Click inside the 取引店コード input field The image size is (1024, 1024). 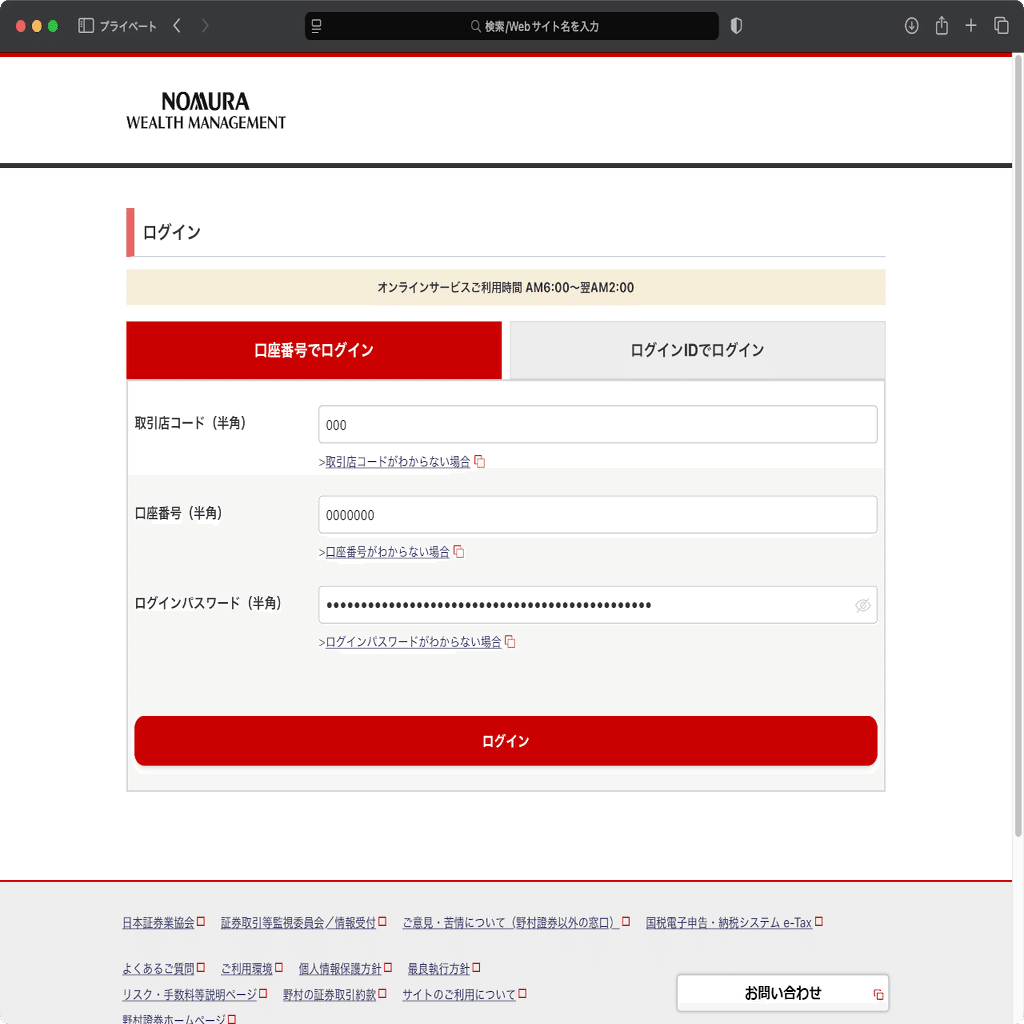[597, 424]
